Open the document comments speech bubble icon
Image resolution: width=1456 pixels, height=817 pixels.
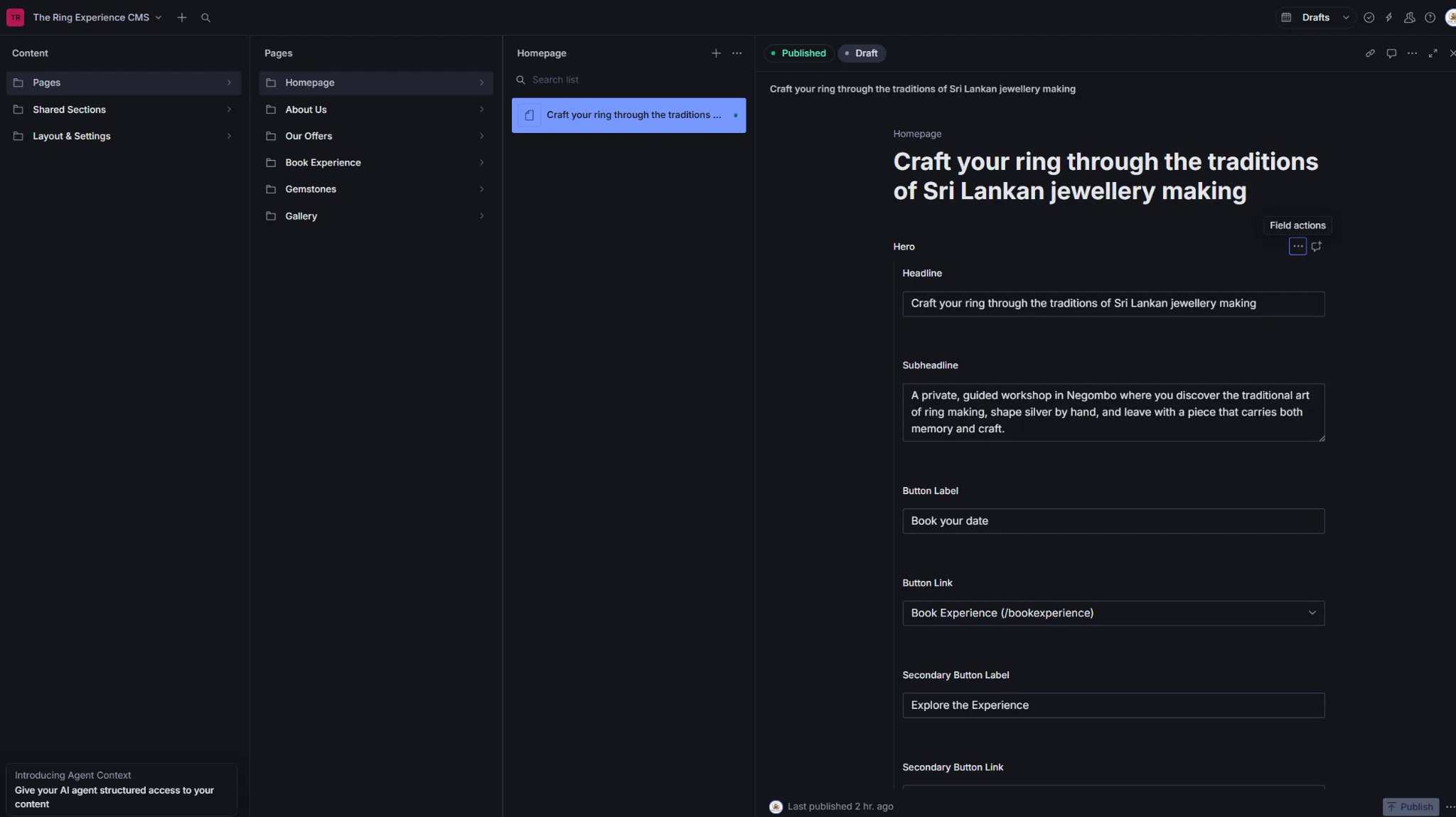click(x=1391, y=53)
